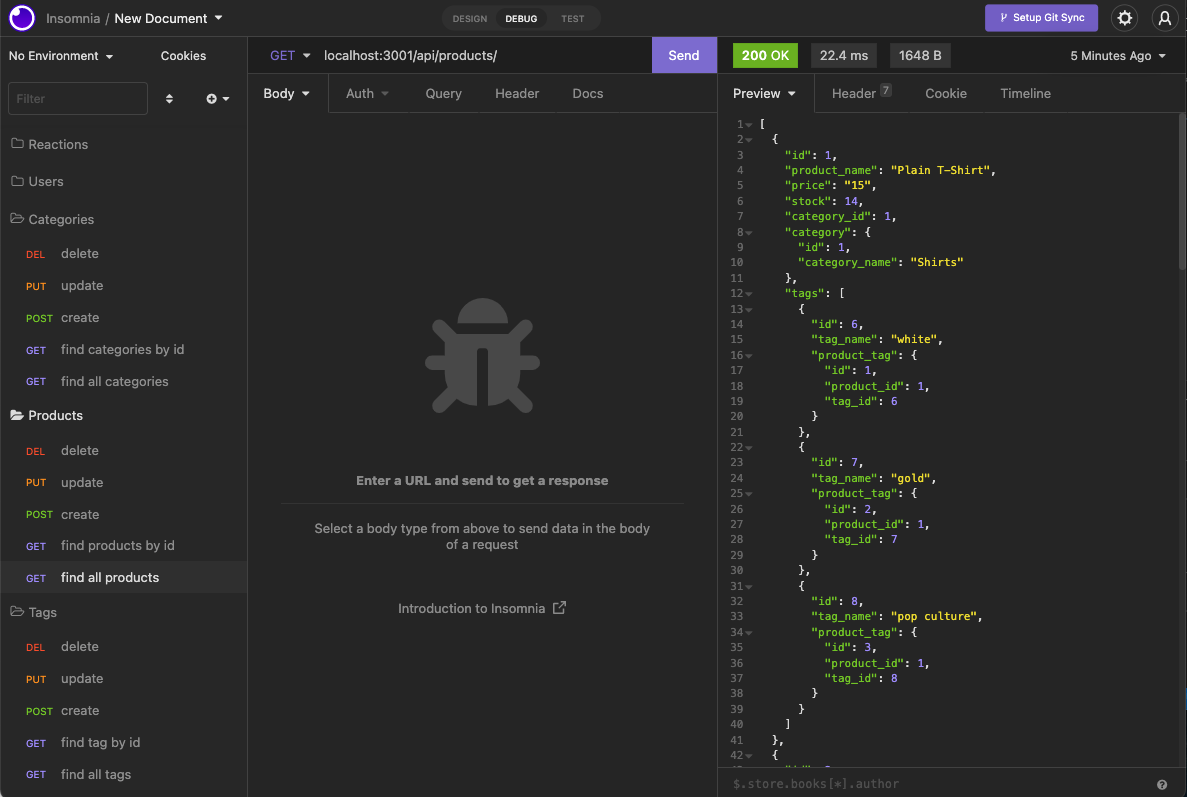Collapse JSON fold arrow on line 1
The image size is (1187, 797).
749,125
